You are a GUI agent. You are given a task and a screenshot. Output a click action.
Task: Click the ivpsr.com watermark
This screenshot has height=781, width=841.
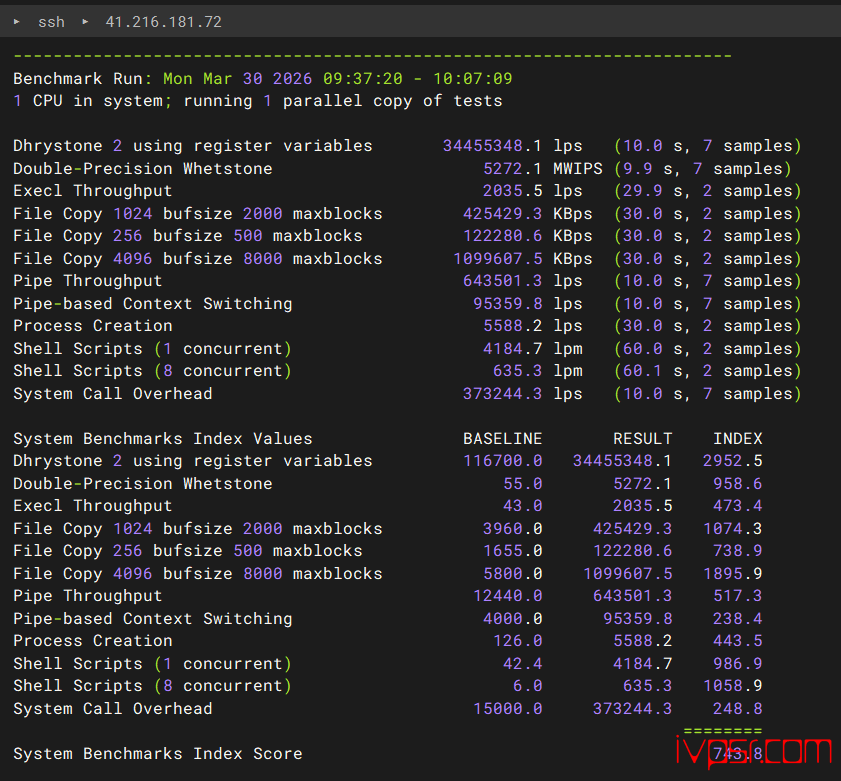751,752
